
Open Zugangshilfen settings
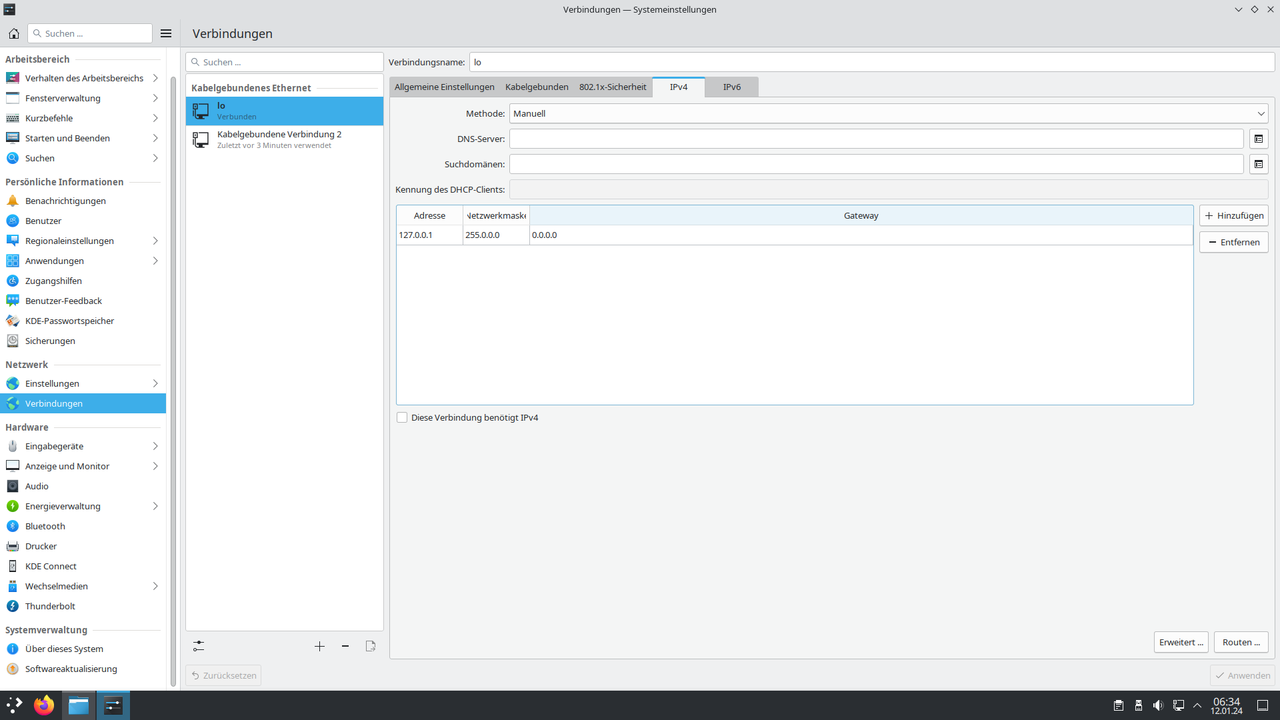83,281
